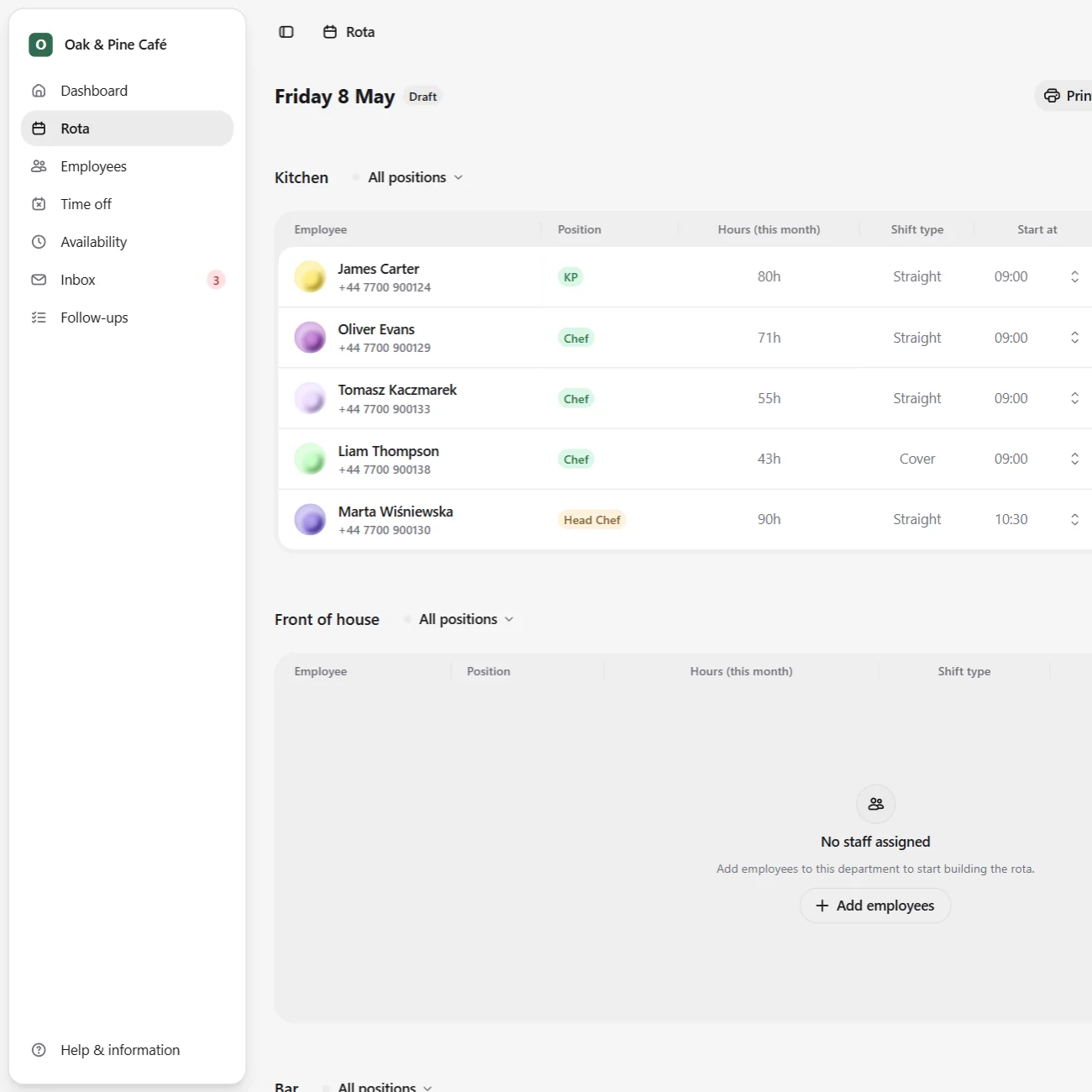Screen dimensions: 1092x1092
Task: Click the Time off calendar icon
Action: 39,204
